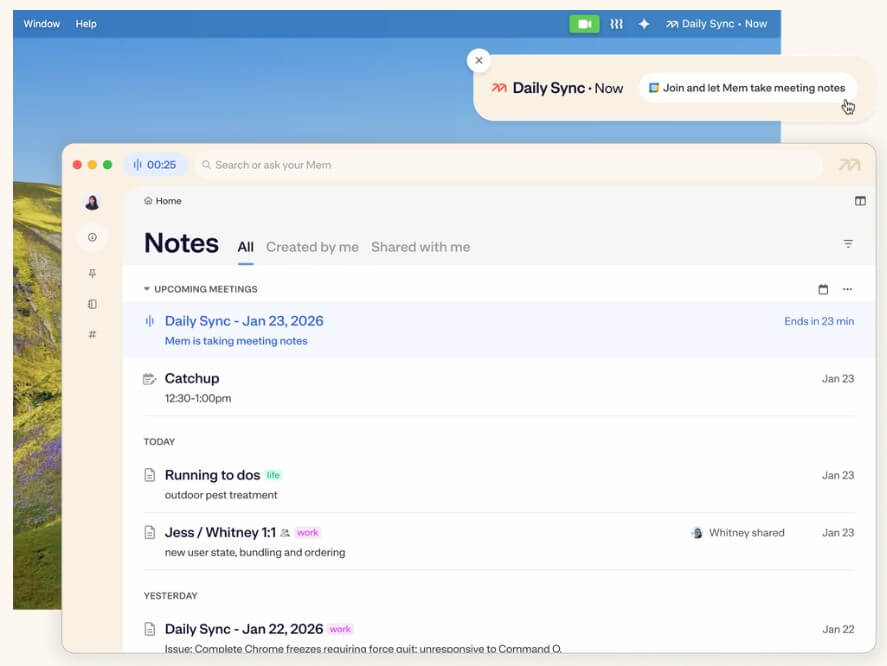
Task: Click the TODAY section header
Action: coord(159,442)
